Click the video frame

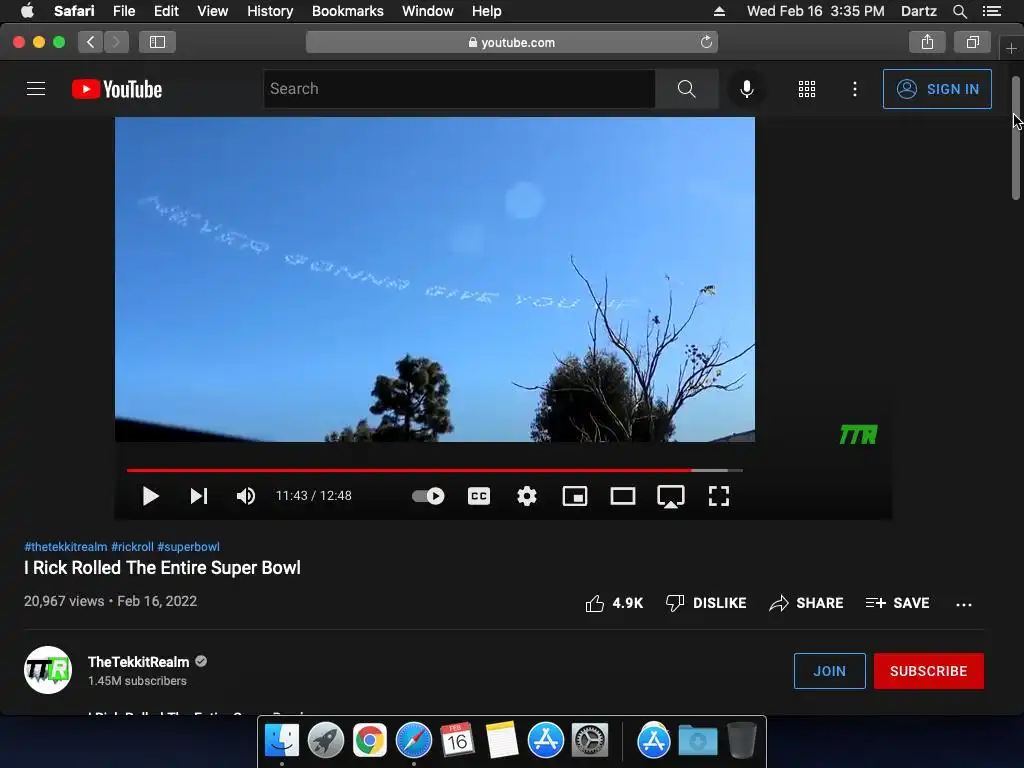[x=435, y=280]
